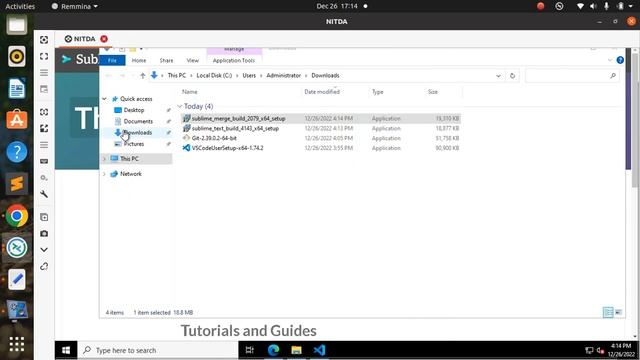The image size is (640, 360).
Task: Click Remmina scaled mode icon
Action: [x=44, y=128]
